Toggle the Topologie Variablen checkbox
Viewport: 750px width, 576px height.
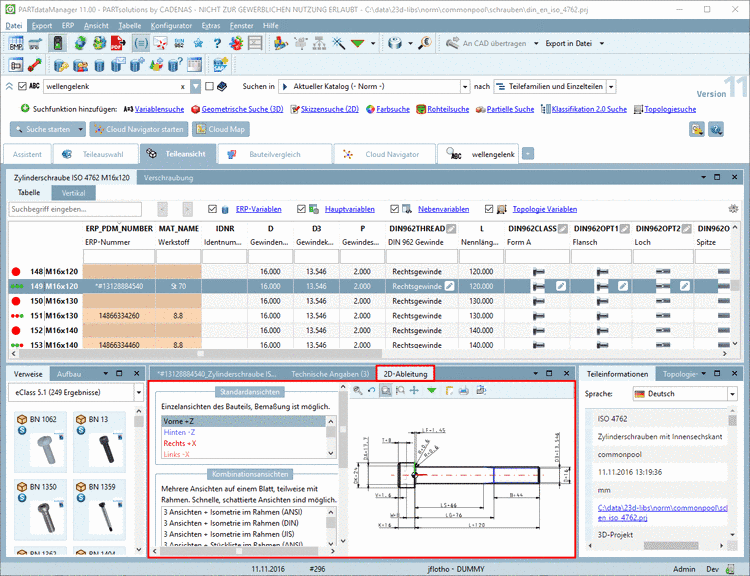(488, 209)
